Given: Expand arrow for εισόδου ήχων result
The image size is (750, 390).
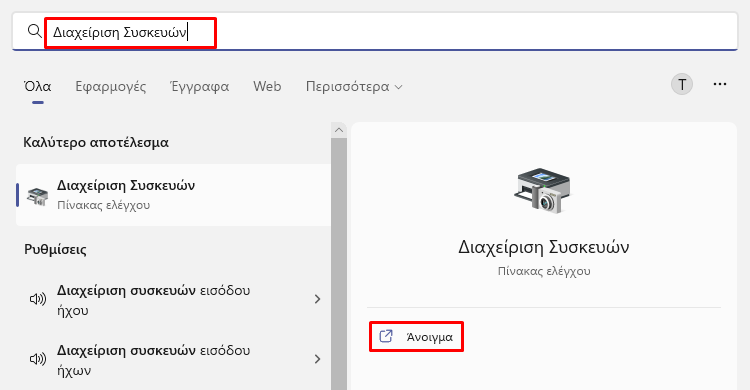Looking at the screenshot, I should click(x=317, y=359).
